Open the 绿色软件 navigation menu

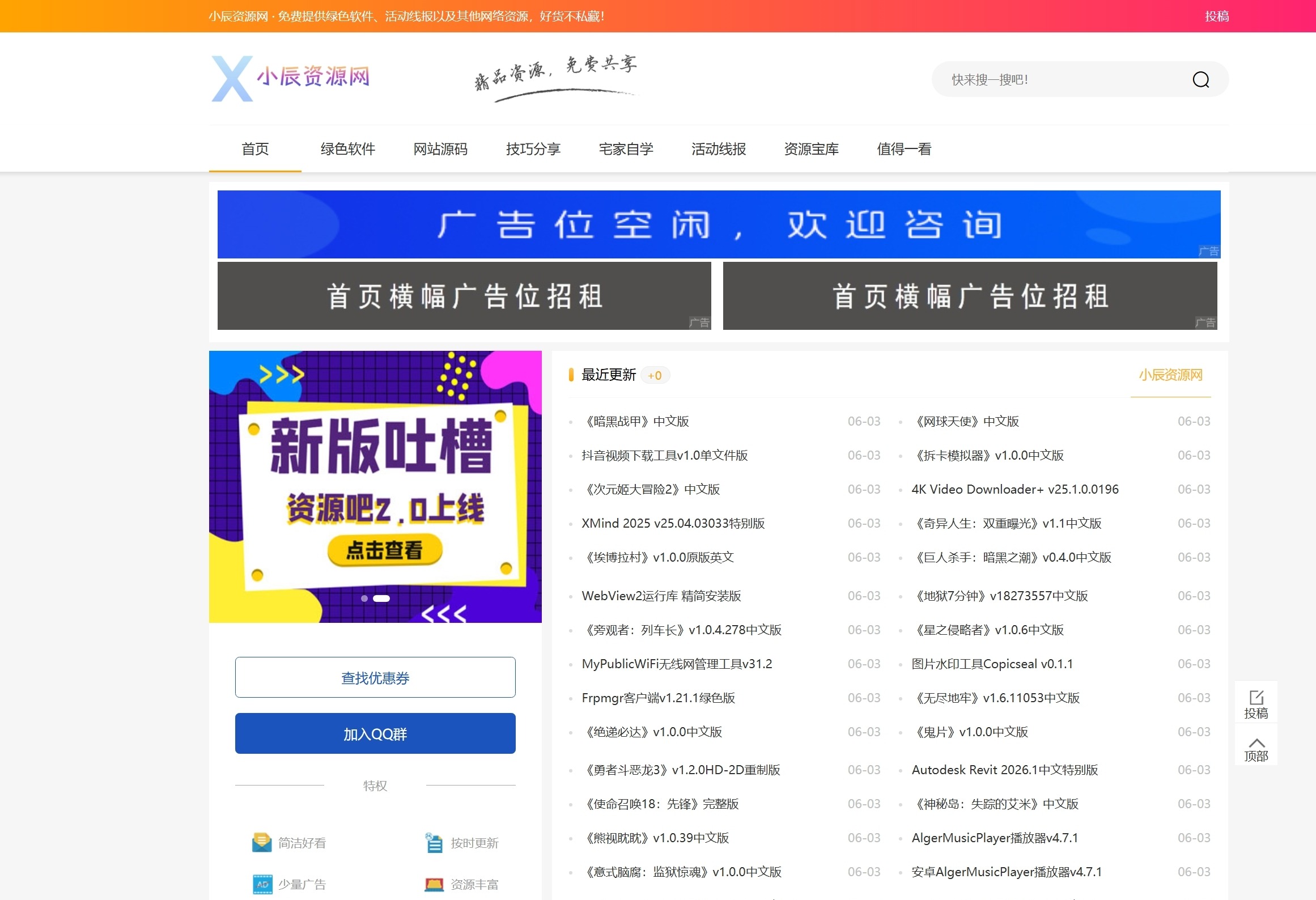coord(347,149)
